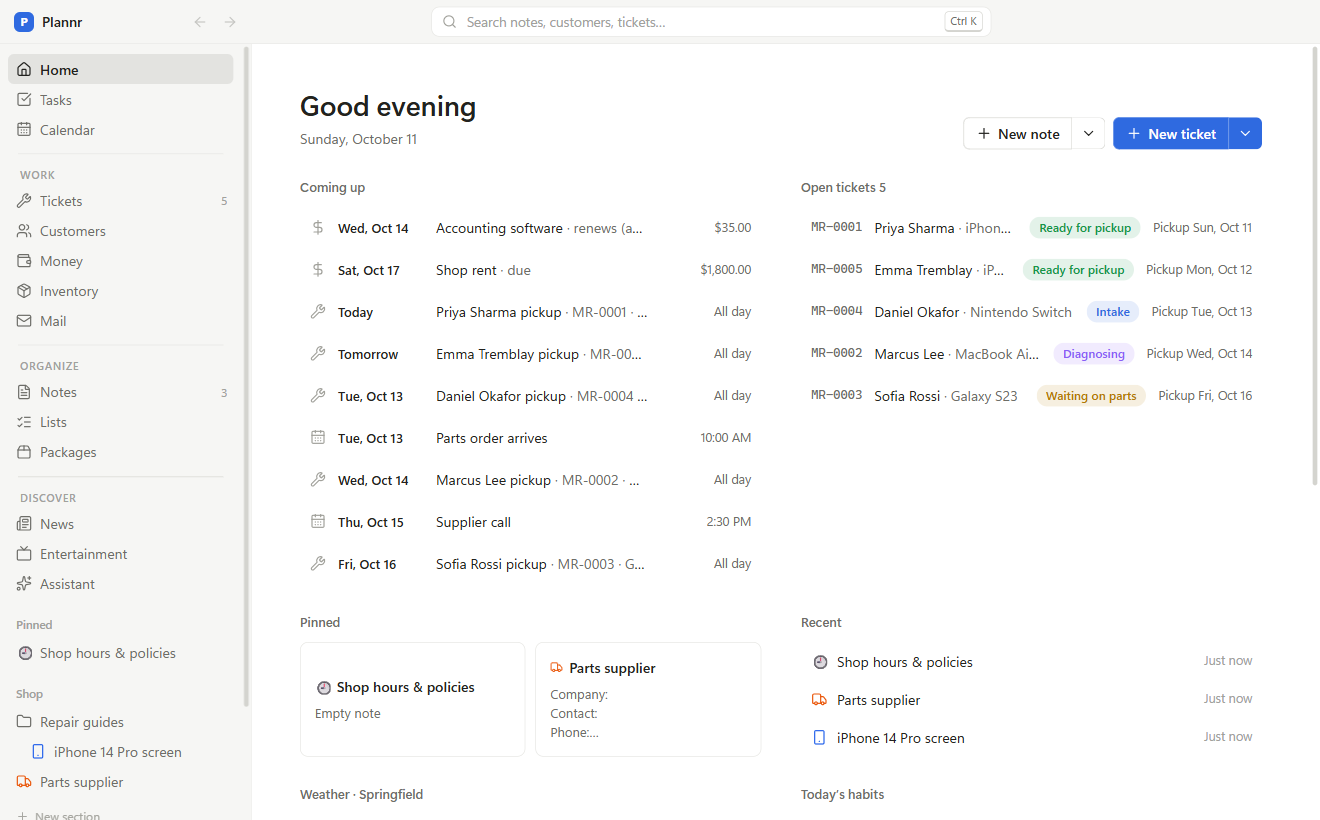Click the Plannr logo icon

pos(24,22)
